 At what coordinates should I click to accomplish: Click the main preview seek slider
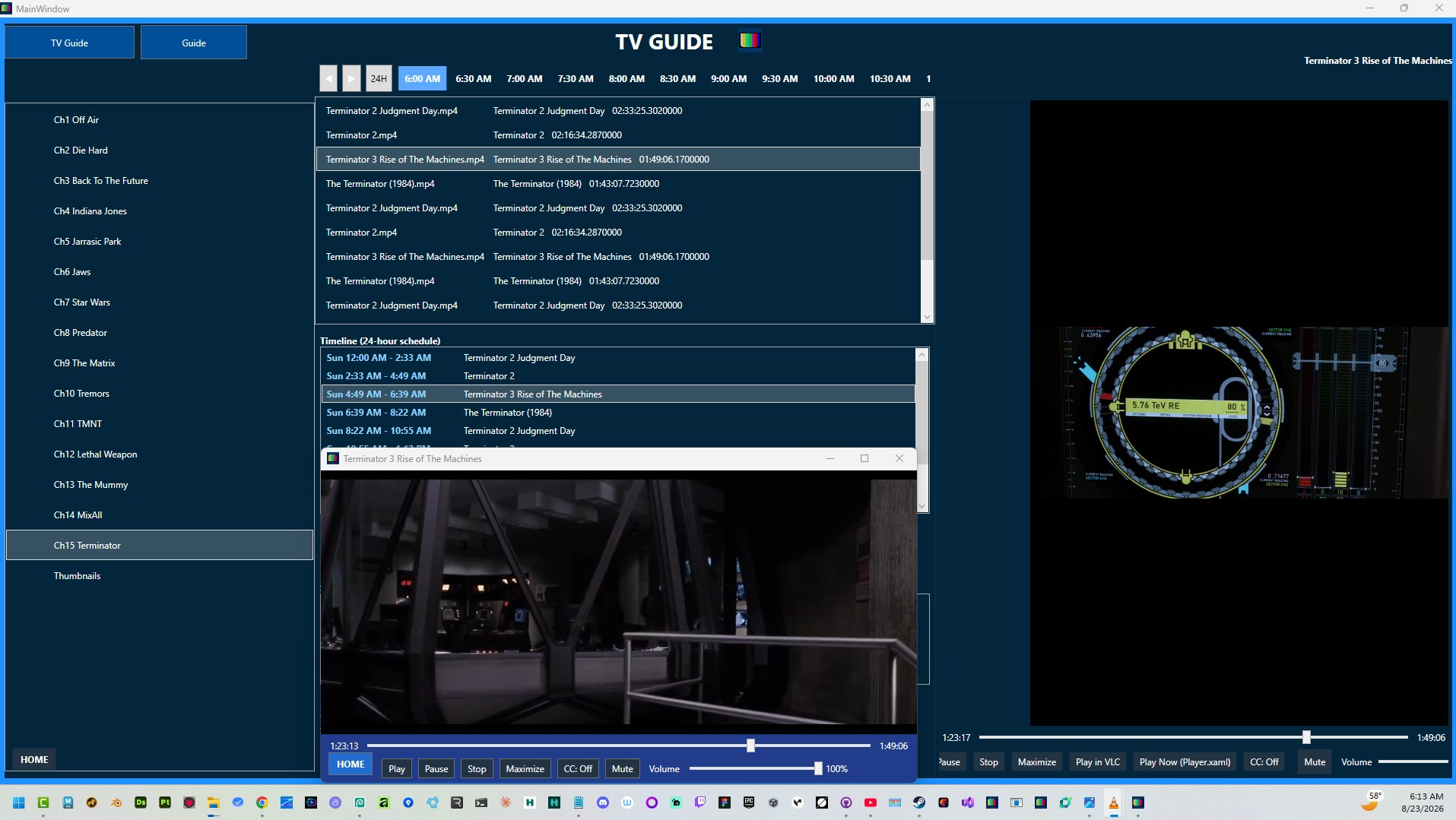tap(1194, 737)
